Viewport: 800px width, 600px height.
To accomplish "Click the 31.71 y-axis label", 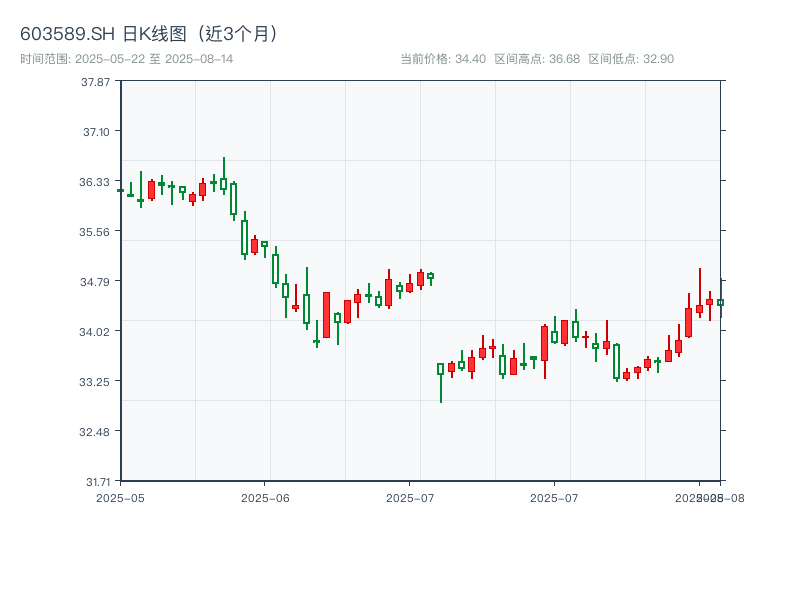I will pyautogui.click(x=96, y=481).
